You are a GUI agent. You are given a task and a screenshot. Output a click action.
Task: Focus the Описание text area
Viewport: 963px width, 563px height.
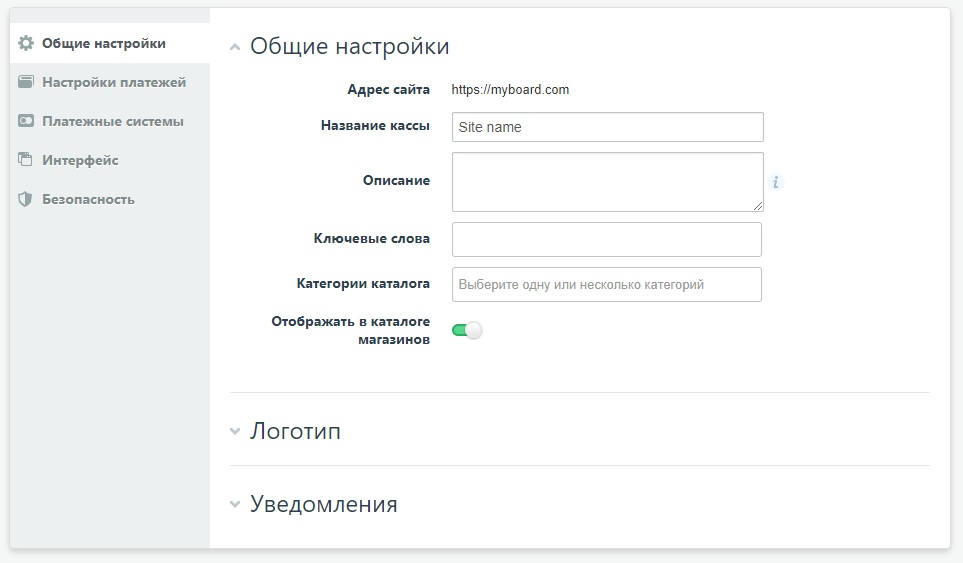(607, 182)
